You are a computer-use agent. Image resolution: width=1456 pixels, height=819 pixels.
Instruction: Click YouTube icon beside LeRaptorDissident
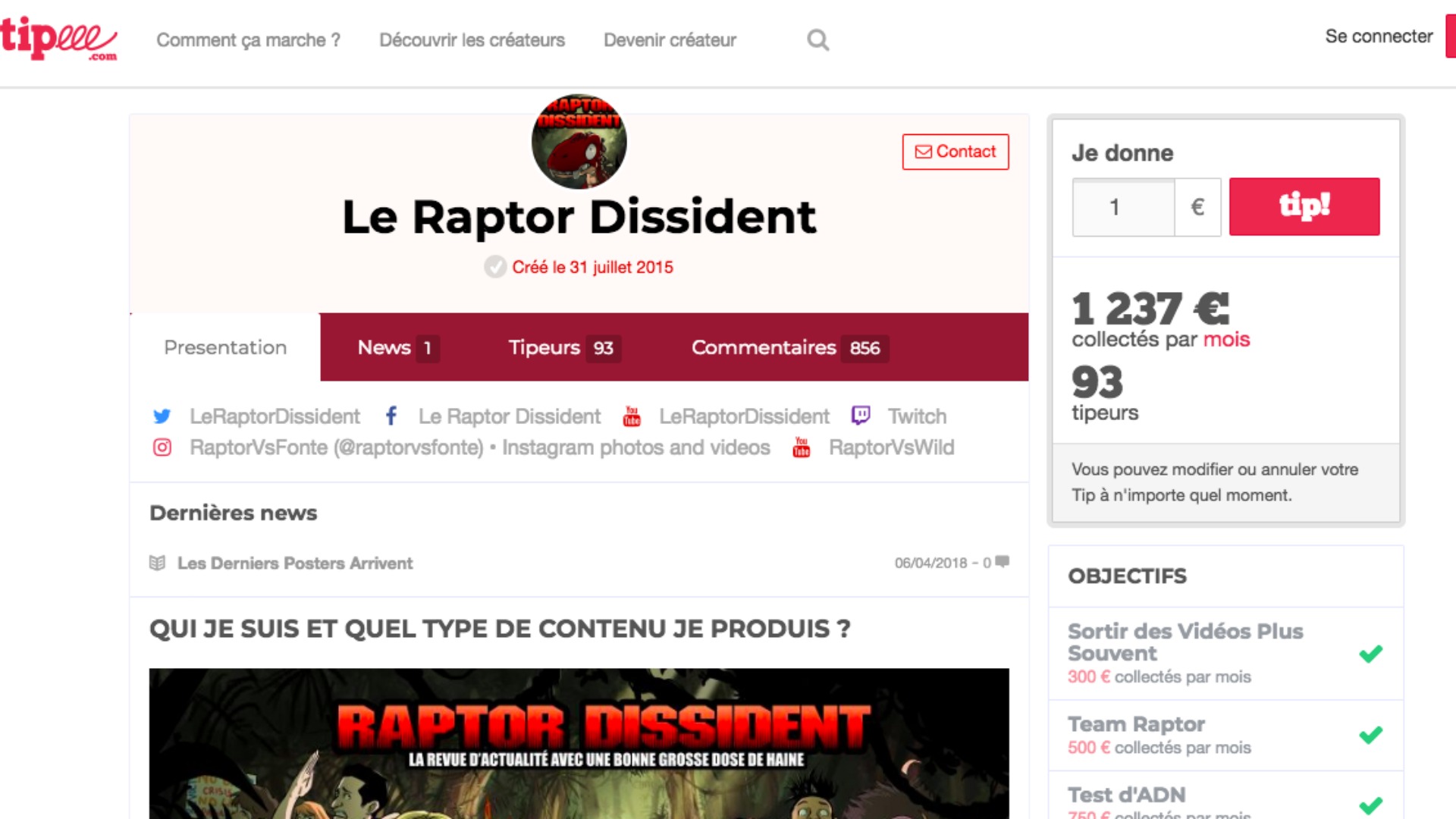coord(632,416)
